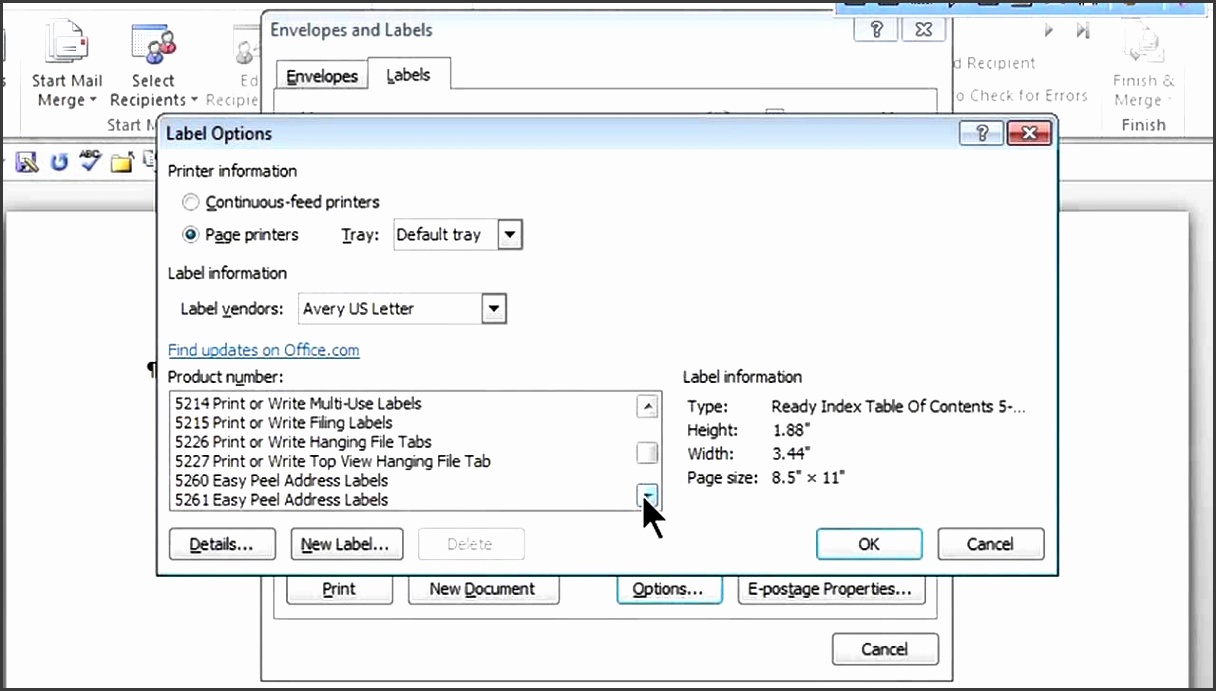Viewport: 1216px width, 691px height.
Task: Click the New Label button
Action: 346,544
